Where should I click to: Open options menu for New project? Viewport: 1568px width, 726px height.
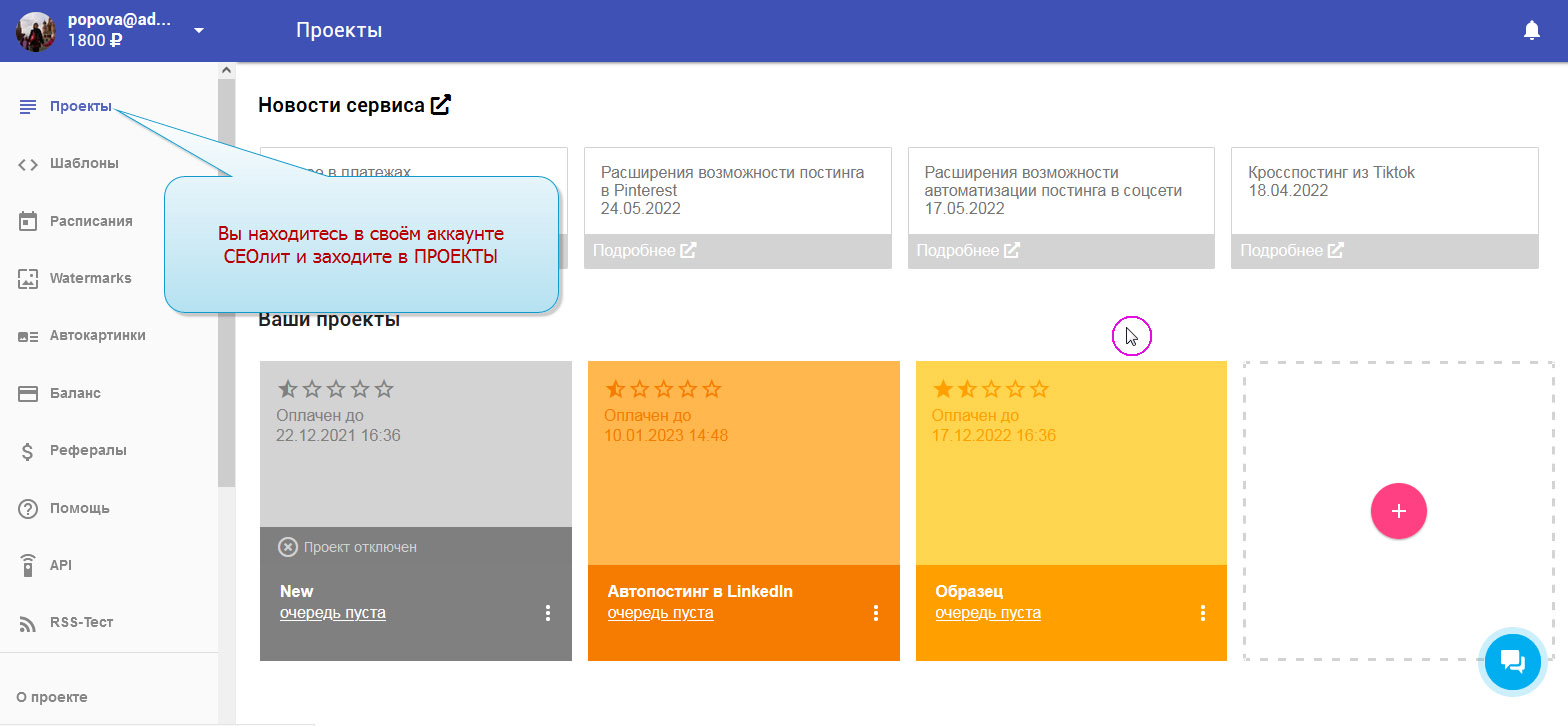(x=547, y=613)
